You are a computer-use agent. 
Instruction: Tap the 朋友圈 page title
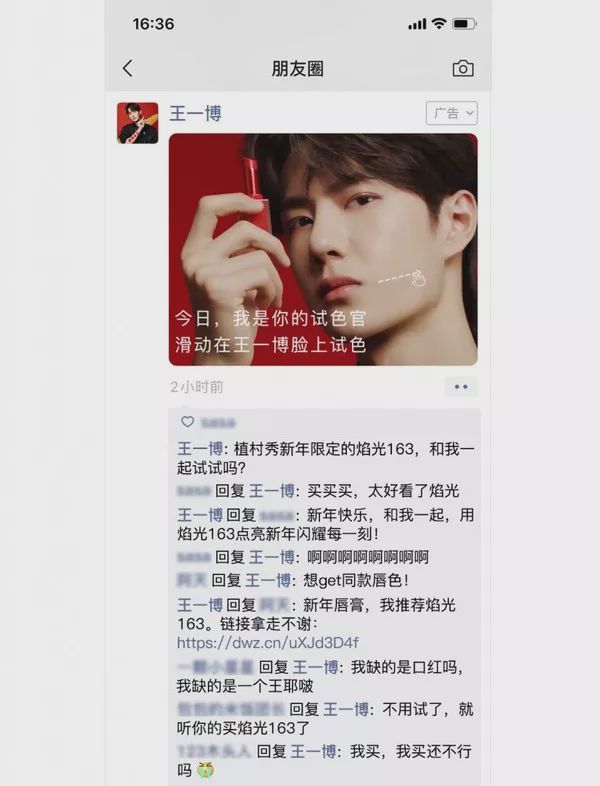pos(298,69)
